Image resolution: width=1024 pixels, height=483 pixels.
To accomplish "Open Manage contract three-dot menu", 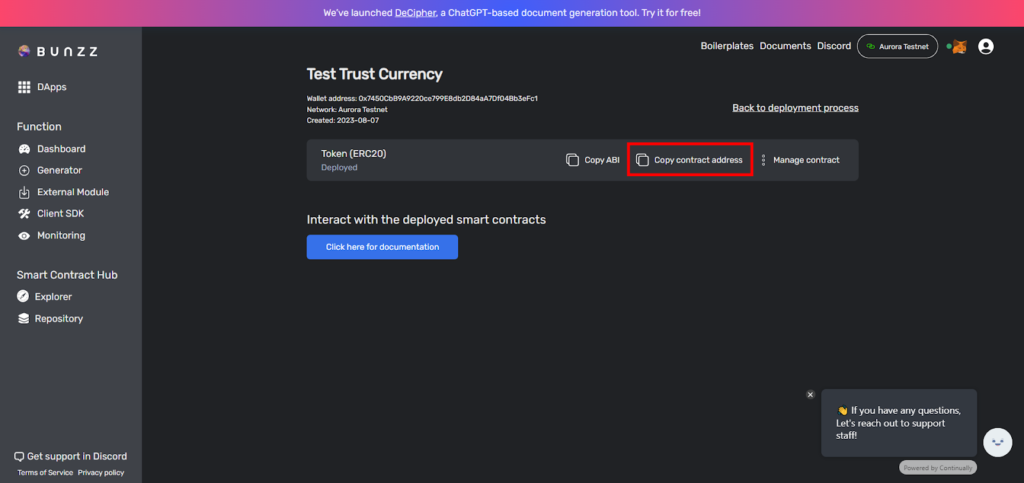I will 763,160.
